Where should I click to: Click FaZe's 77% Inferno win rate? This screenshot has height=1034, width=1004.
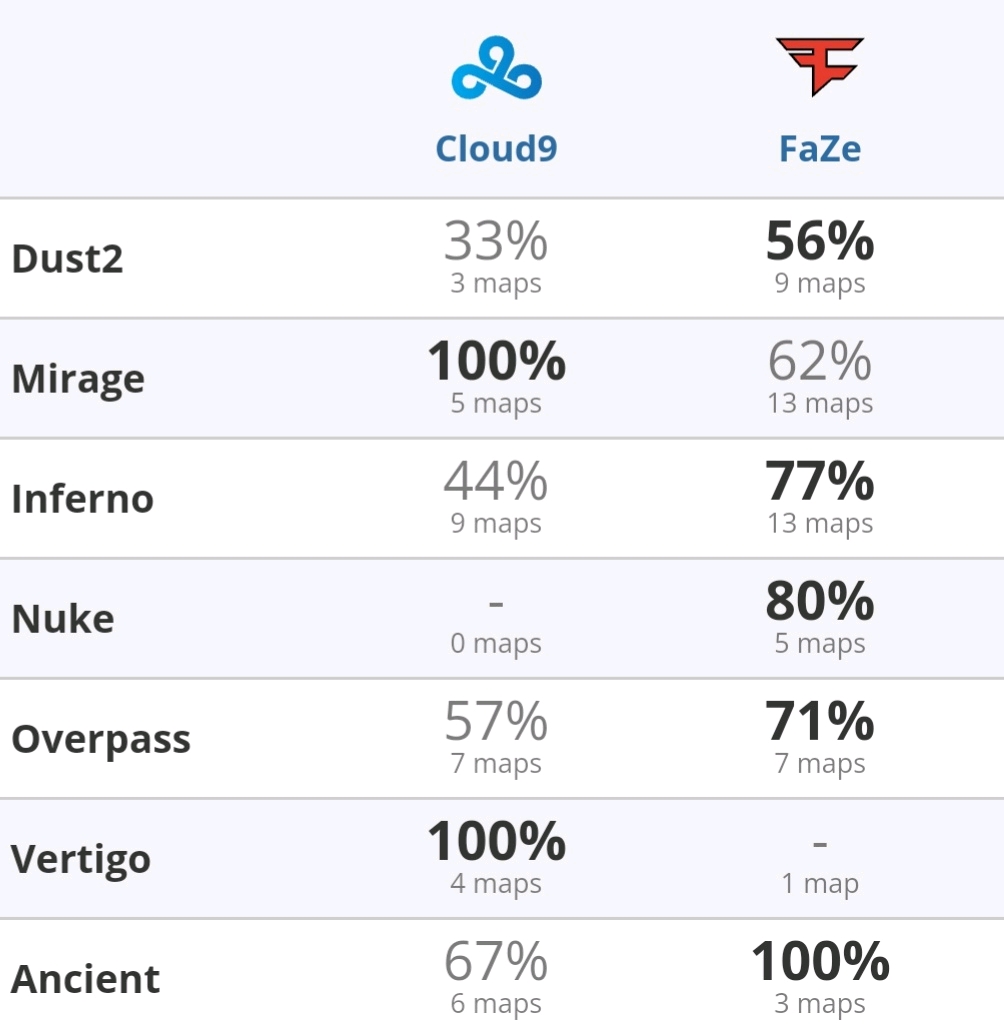coord(819,481)
